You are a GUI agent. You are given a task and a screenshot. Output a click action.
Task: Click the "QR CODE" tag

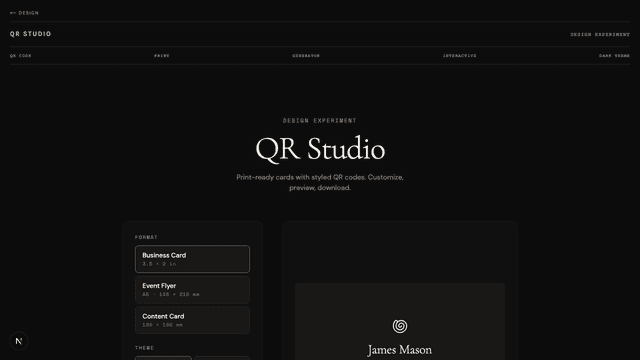(20, 56)
